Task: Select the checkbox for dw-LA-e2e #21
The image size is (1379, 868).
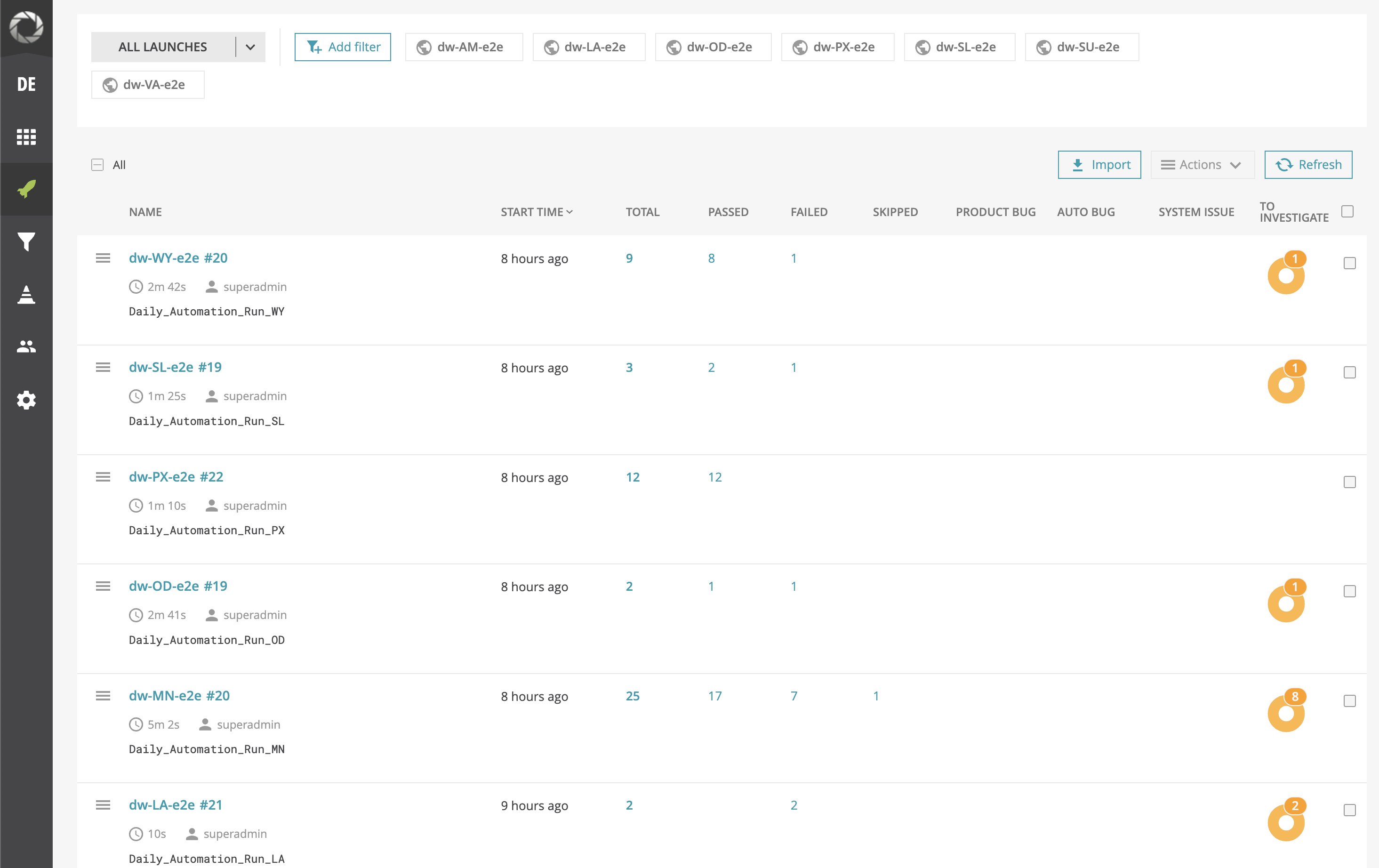Action: [x=1350, y=810]
